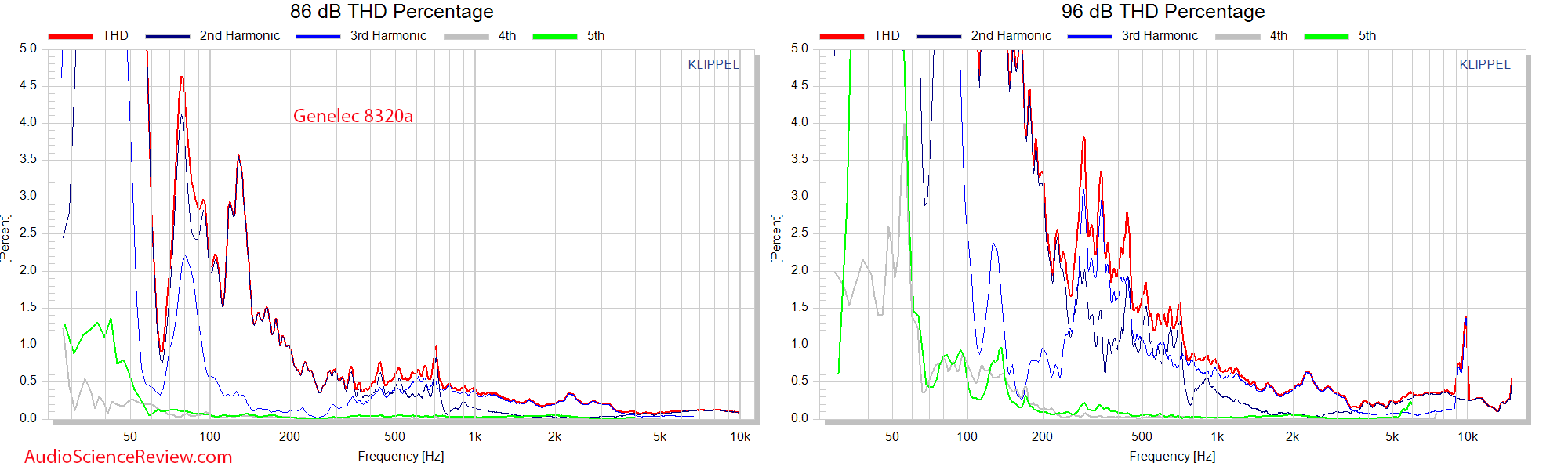Click the dark navy 2nd Harmonic swatch, 86 dB legend
The width and height of the screenshot is (1568, 470).
[168, 36]
